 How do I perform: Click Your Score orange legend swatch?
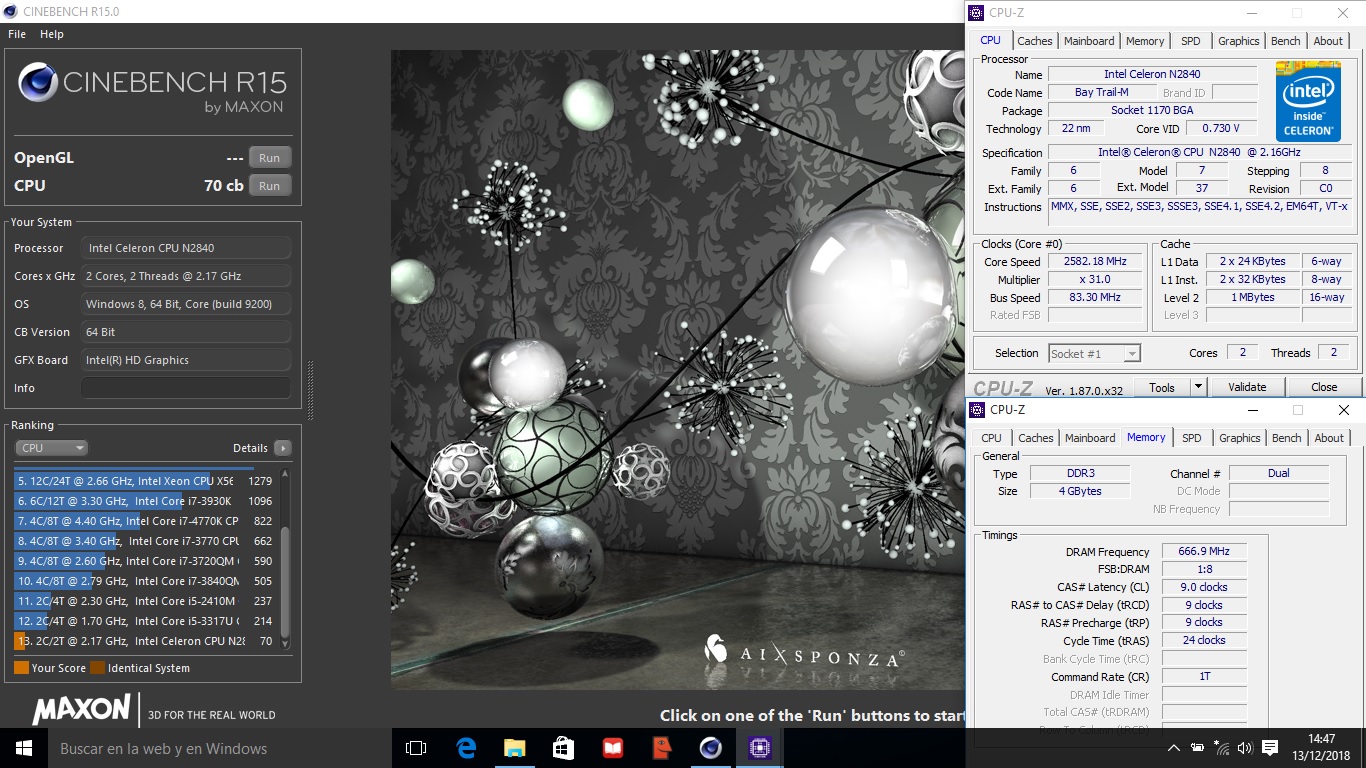pyautogui.click(x=21, y=668)
